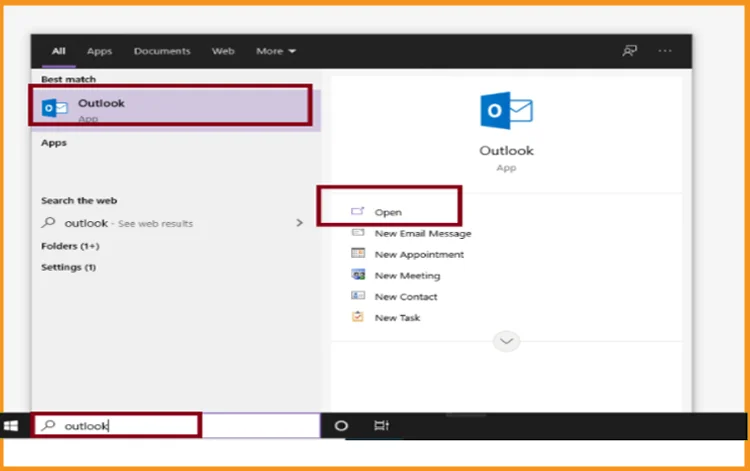Select New Contact action
The height and width of the screenshot is (471, 750).
(406, 296)
